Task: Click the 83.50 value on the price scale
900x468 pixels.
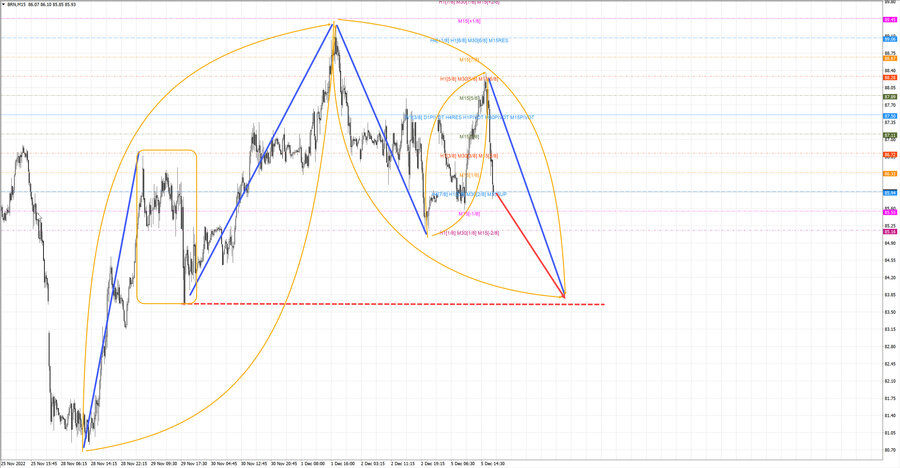Action: (x=890, y=312)
